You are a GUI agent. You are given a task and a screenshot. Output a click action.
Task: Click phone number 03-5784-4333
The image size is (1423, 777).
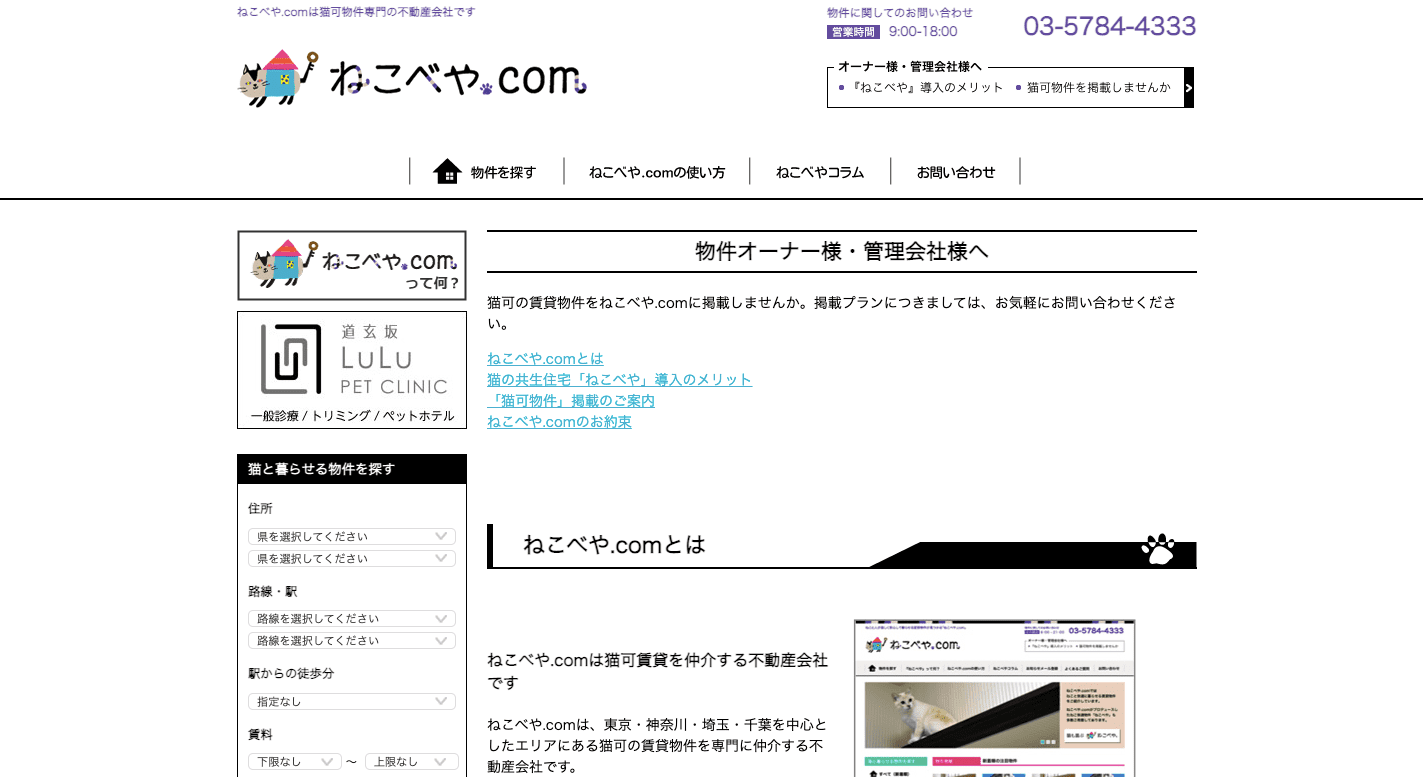point(1109,26)
